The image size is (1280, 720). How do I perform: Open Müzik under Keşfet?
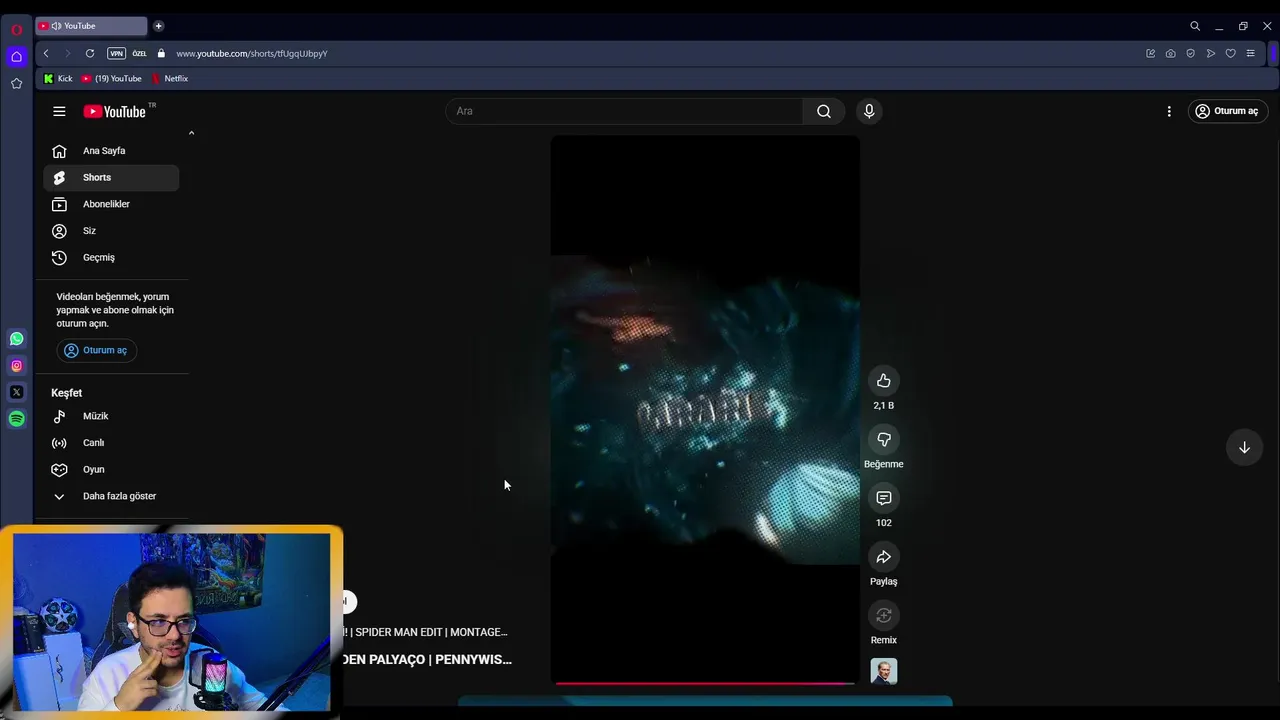click(x=111, y=416)
